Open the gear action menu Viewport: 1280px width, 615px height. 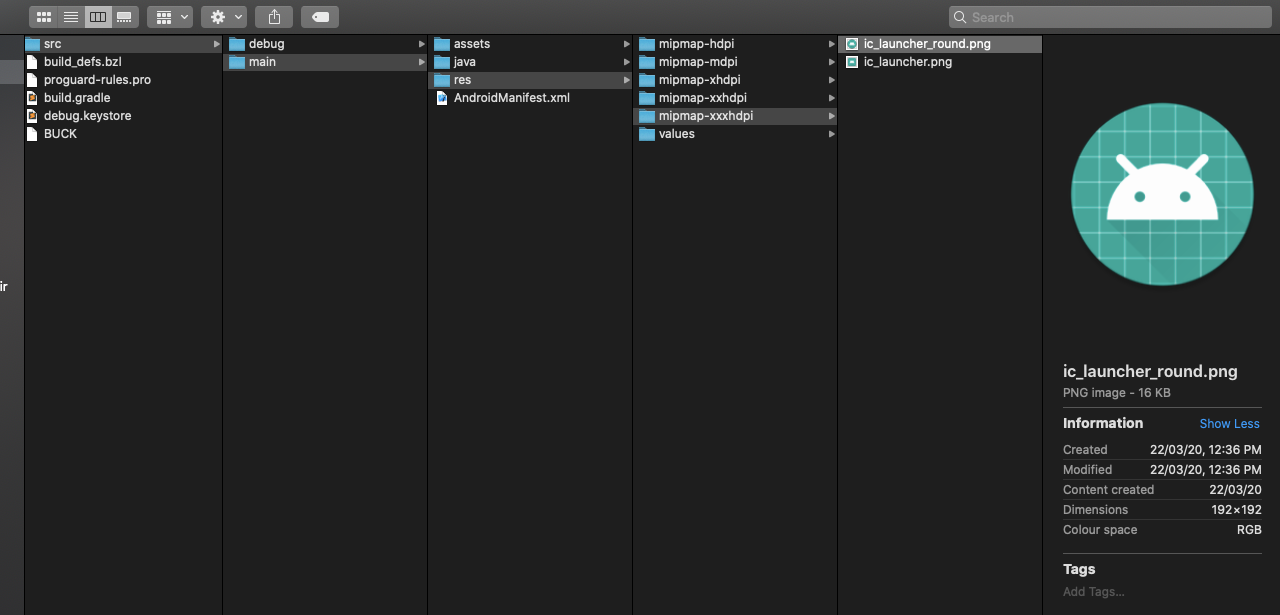pos(224,17)
